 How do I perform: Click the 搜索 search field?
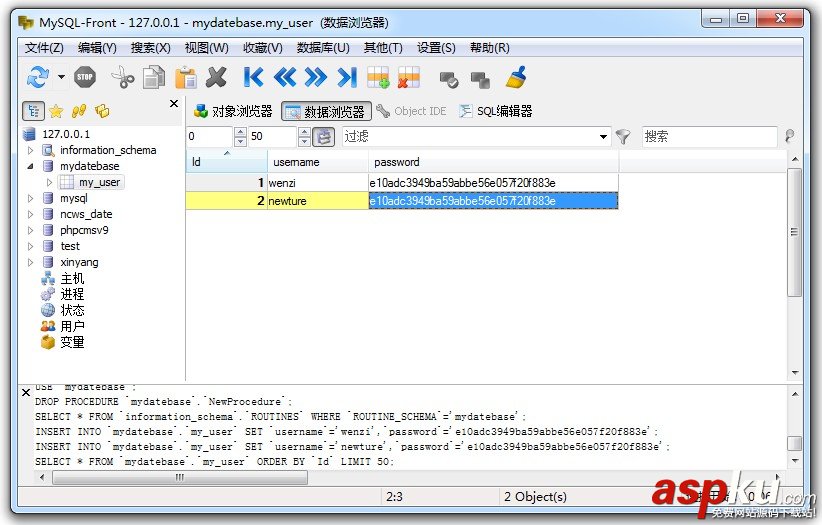click(x=709, y=137)
